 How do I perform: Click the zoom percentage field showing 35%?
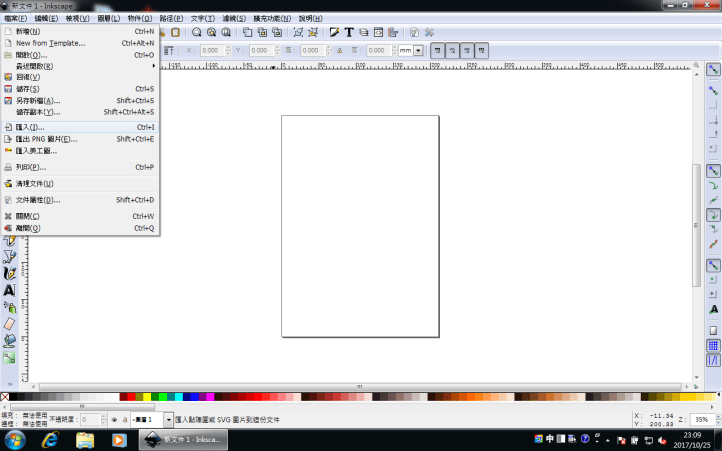tap(701, 420)
